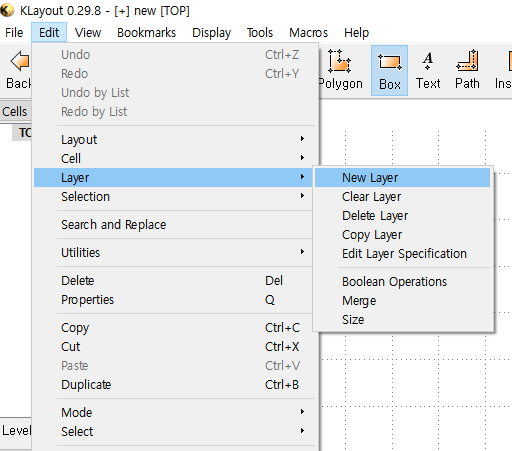Select the Polygon drawing tool
The width and height of the screenshot is (512, 451).
point(340,70)
